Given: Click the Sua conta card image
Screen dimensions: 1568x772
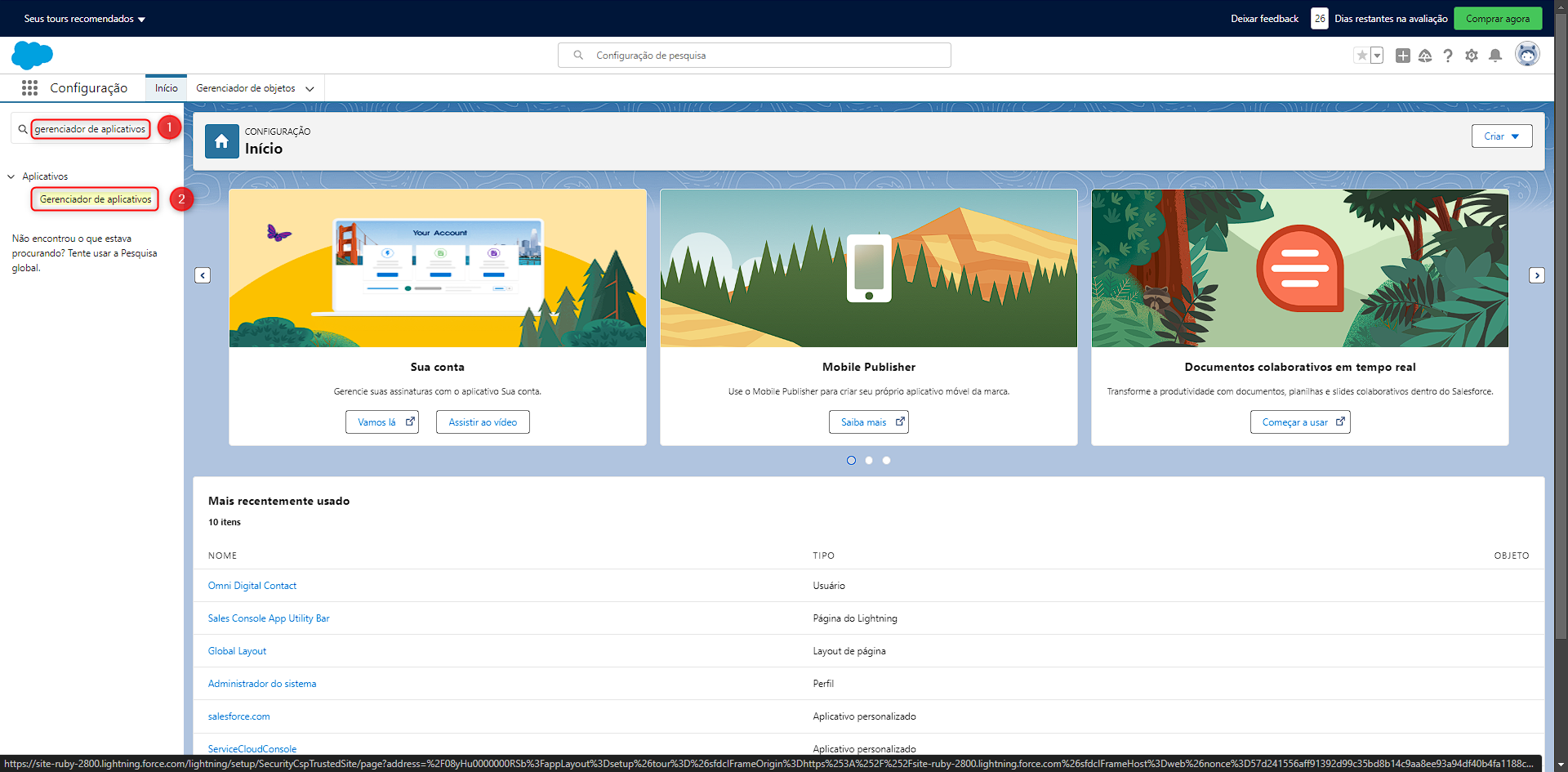Looking at the screenshot, I should pos(438,269).
